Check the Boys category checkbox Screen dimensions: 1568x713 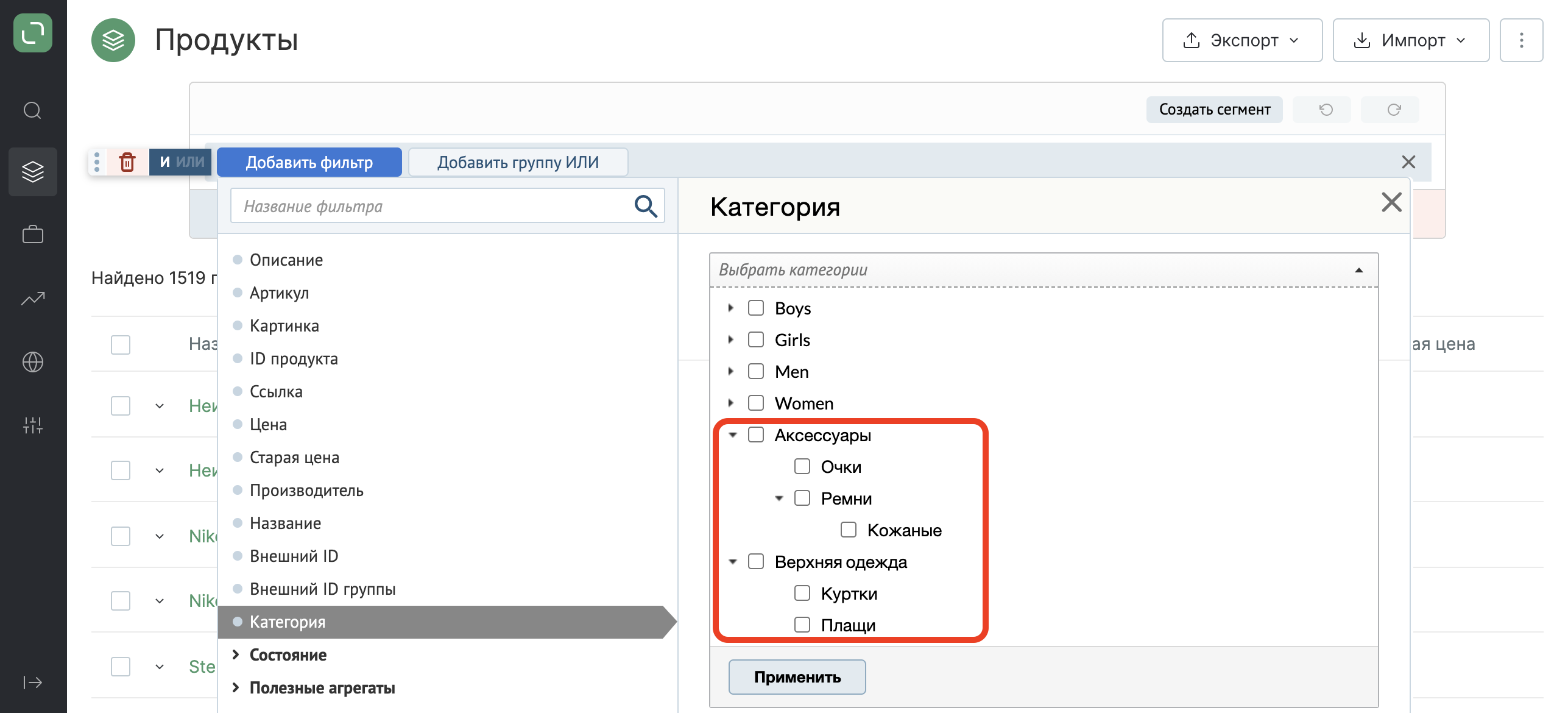tap(756, 308)
